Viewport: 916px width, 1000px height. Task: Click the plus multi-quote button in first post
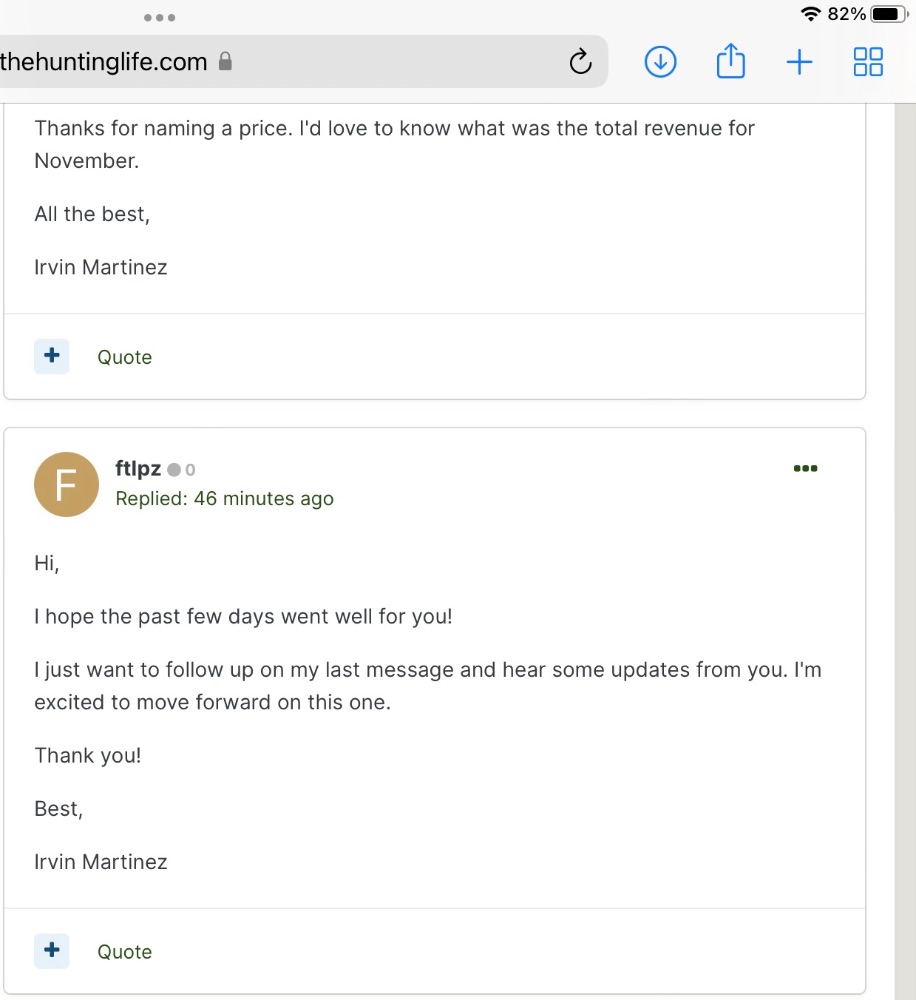coord(52,356)
